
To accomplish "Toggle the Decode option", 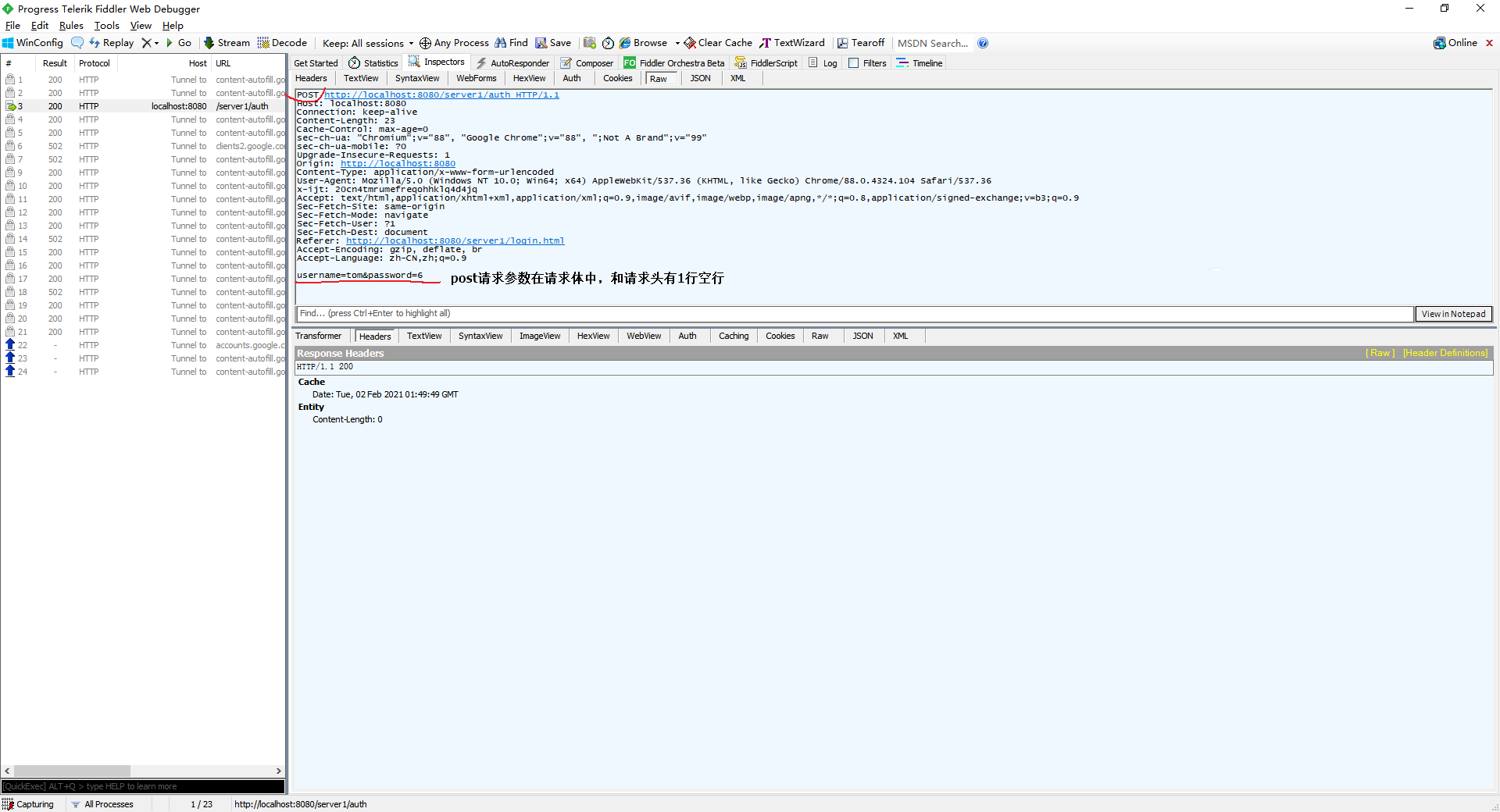I will [x=282, y=43].
